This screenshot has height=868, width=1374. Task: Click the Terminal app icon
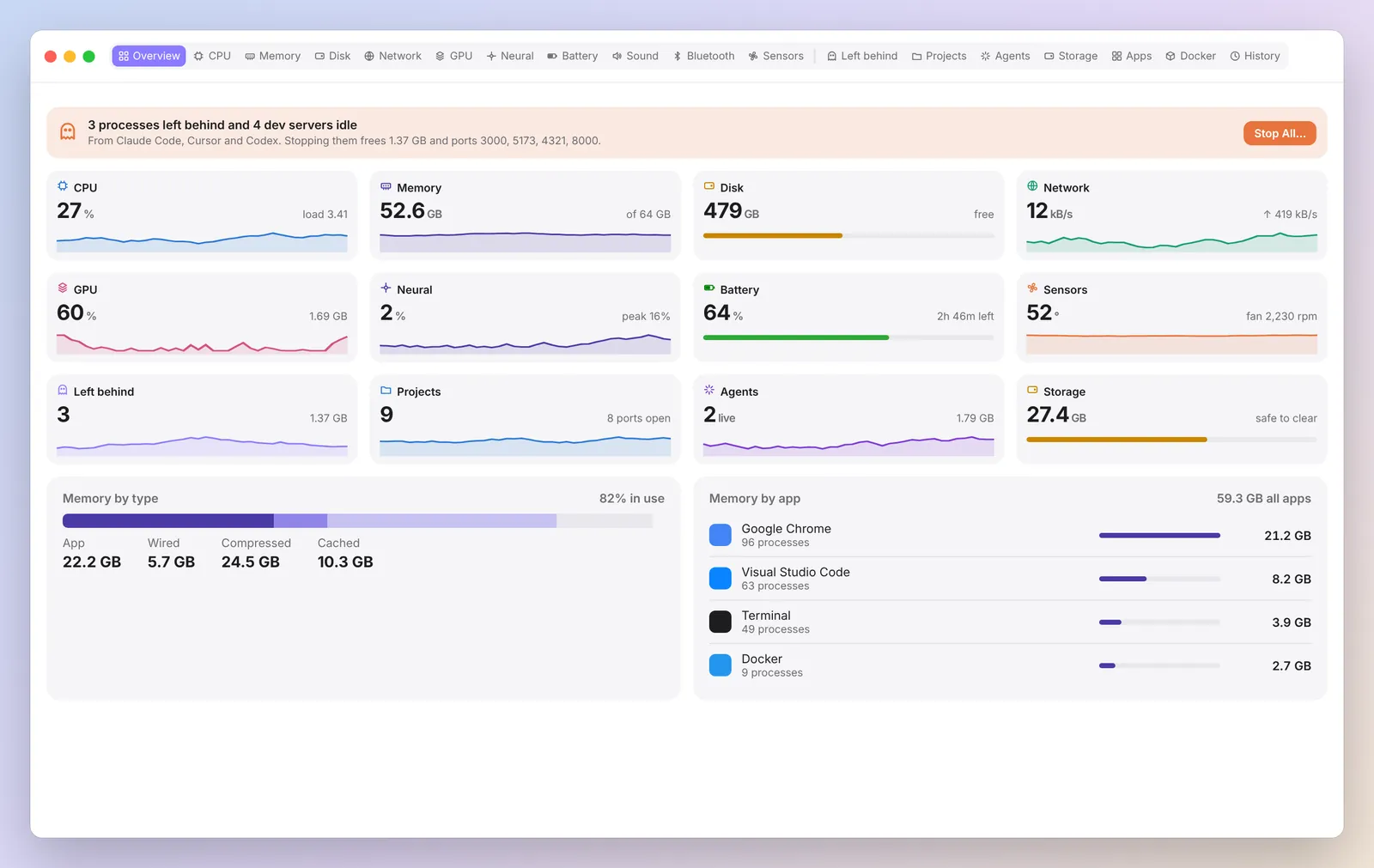coord(720,622)
